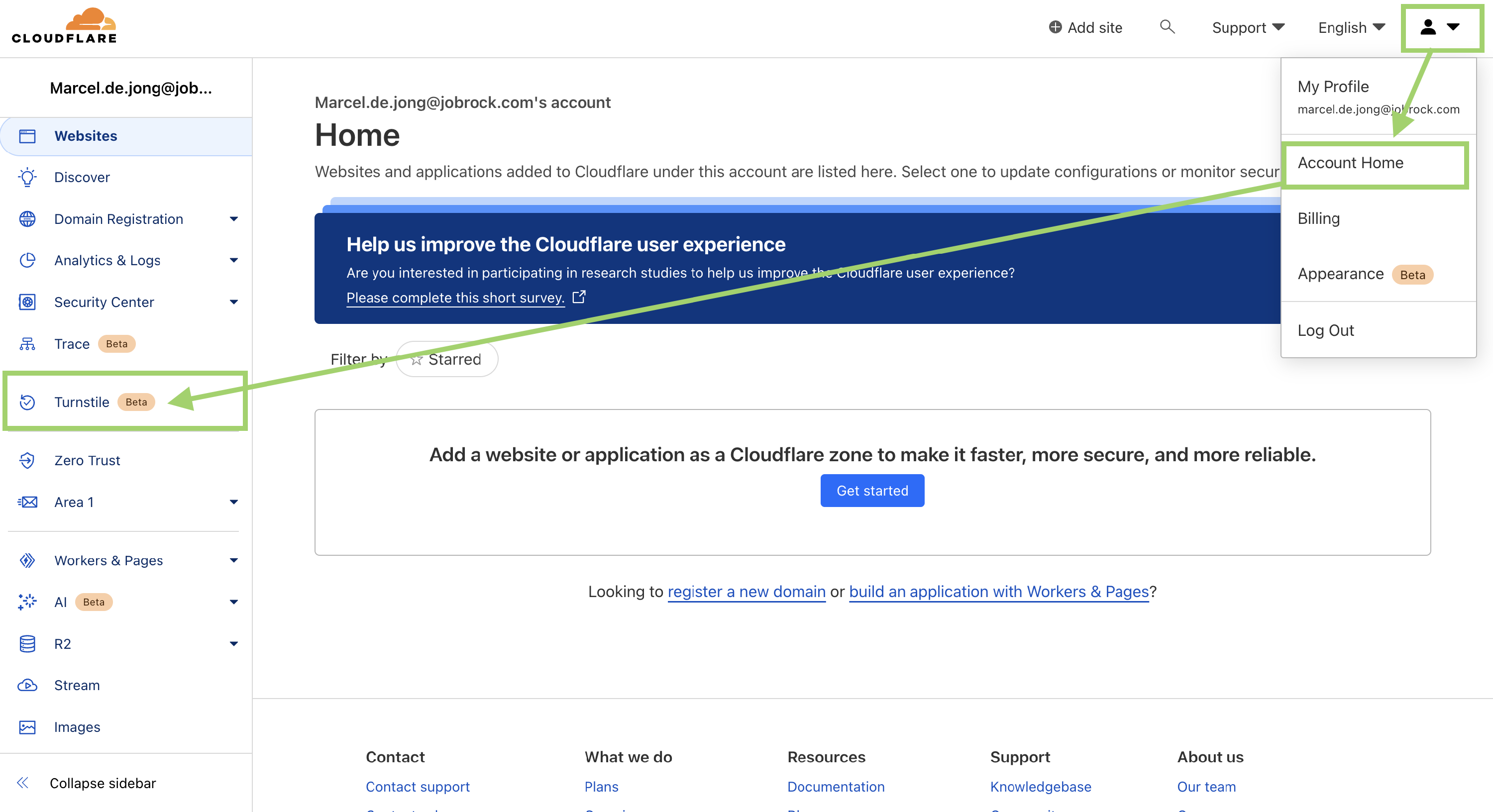This screenshot has width=1493, height=812.
Task: Click the Cloudflare logo
Action: tap(64, 26)
